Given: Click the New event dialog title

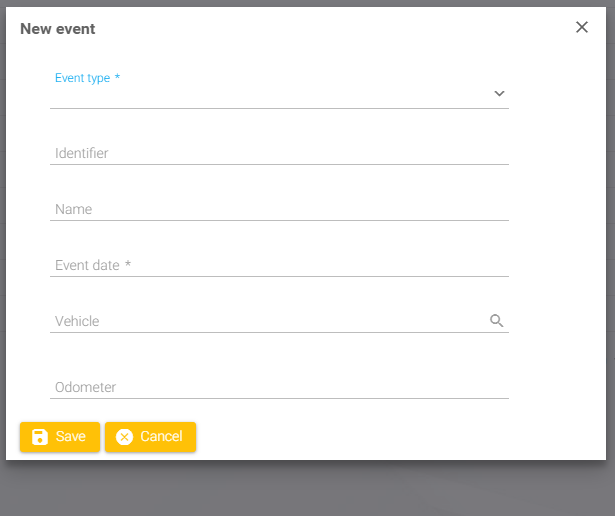Looking at the screenshot, I should [58, 29].
